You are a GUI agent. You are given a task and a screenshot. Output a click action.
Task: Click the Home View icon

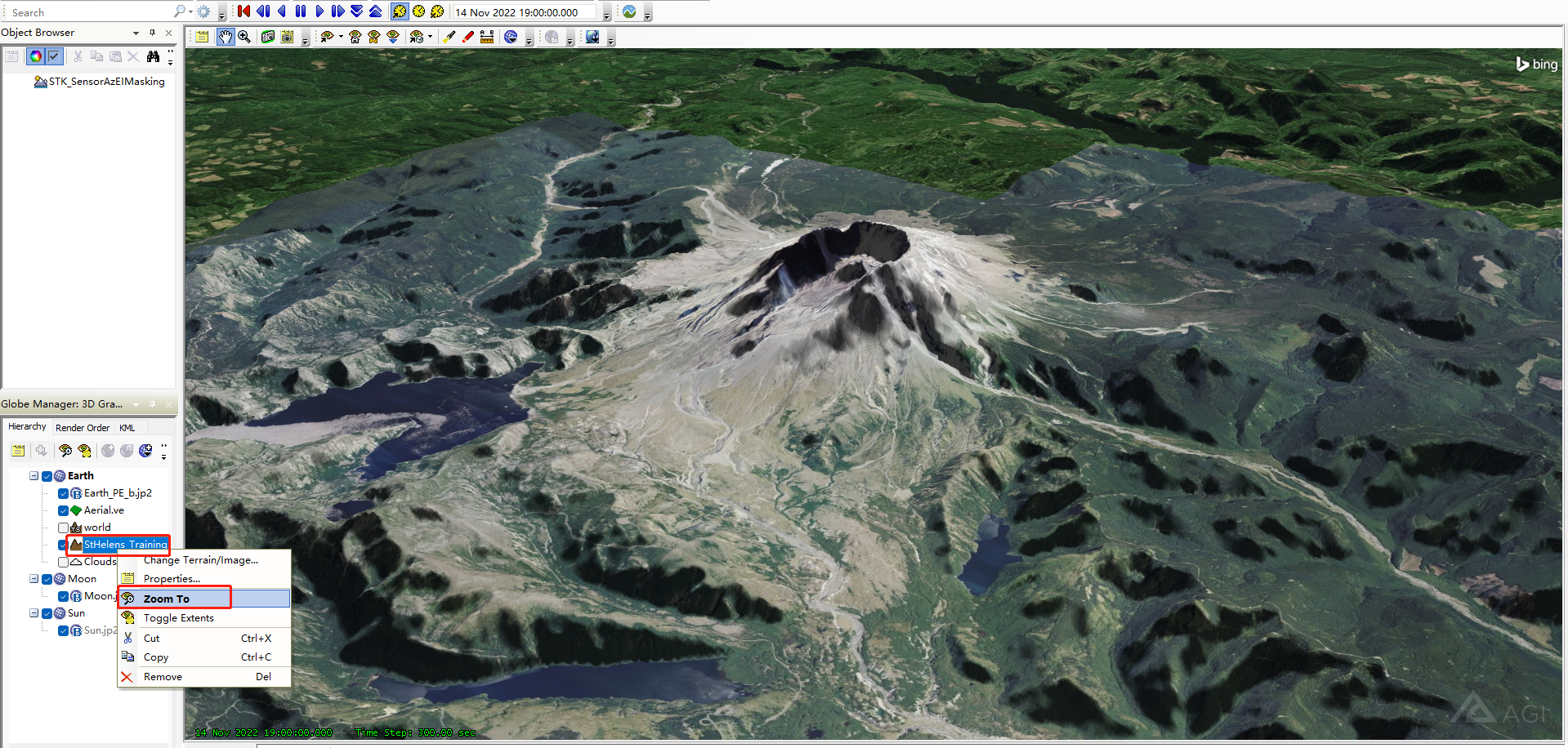(355, 37)
